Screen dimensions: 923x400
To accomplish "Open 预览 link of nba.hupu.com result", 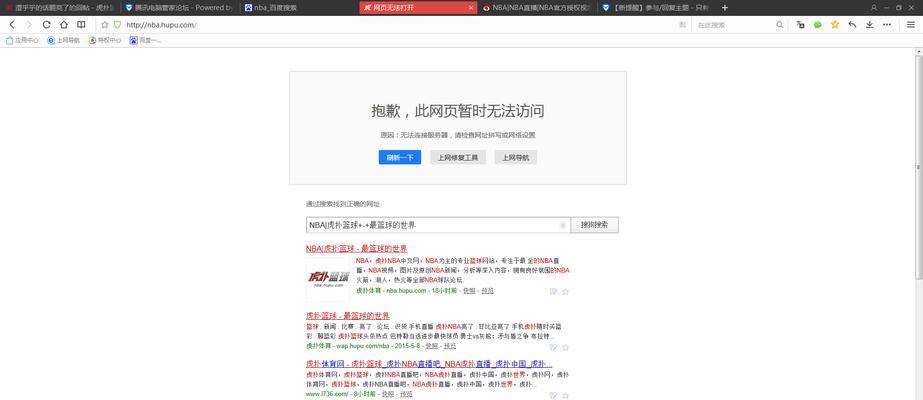I will (x=488, y=291).
